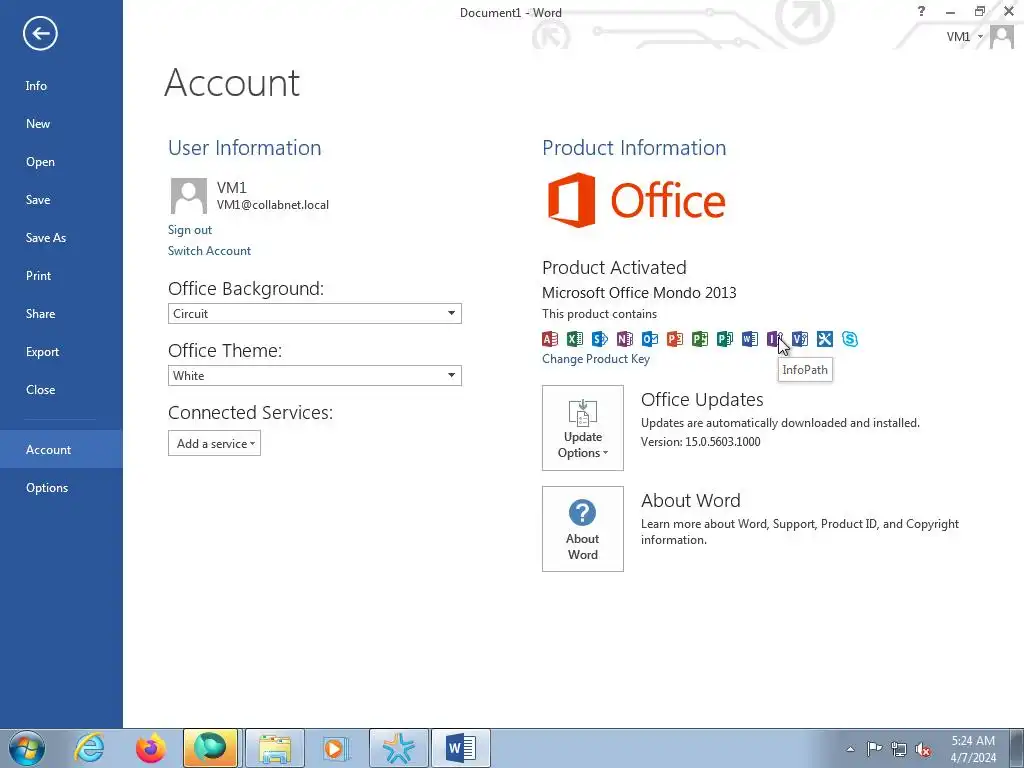Viewport: 1024px width, 768px height.
Task: Click the Sign out link
Action: [190, 230]
